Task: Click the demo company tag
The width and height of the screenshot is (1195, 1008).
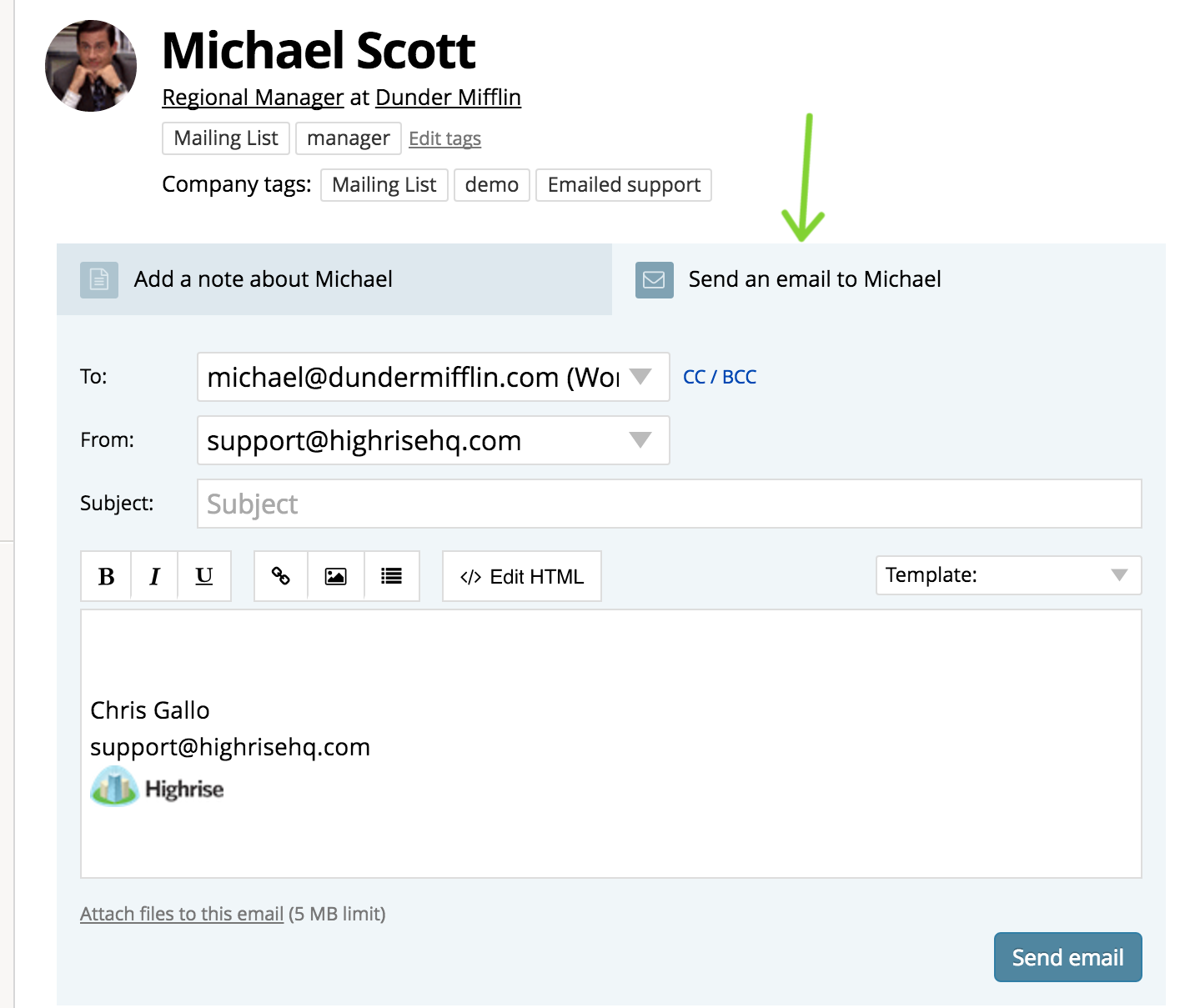Action: (492, 185)
